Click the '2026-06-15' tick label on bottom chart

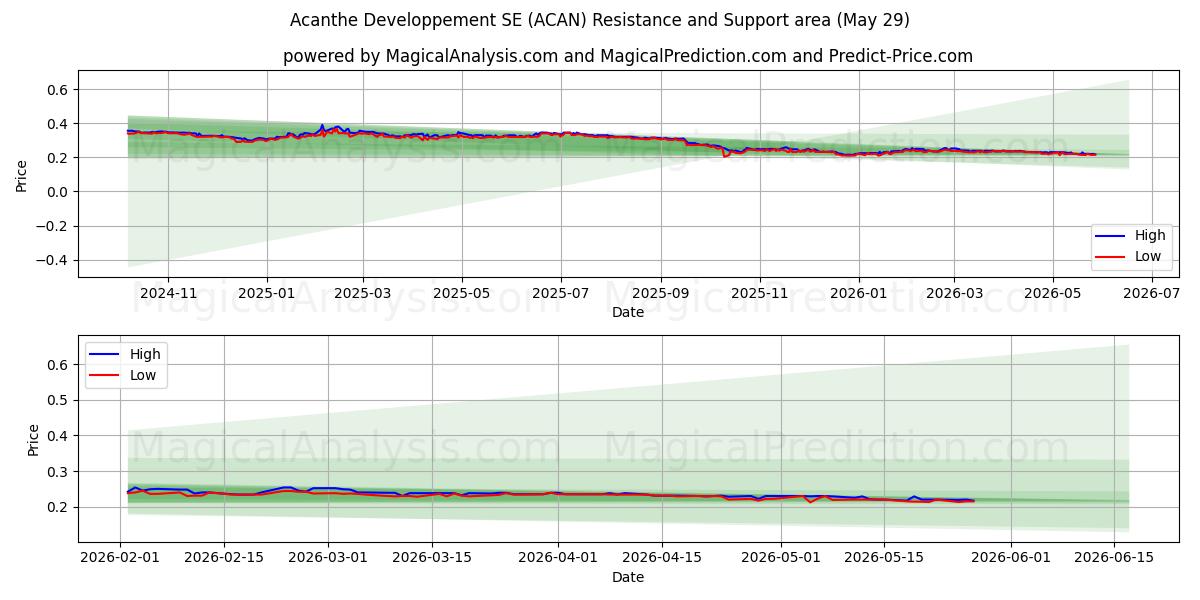(x=1113, y=557)
